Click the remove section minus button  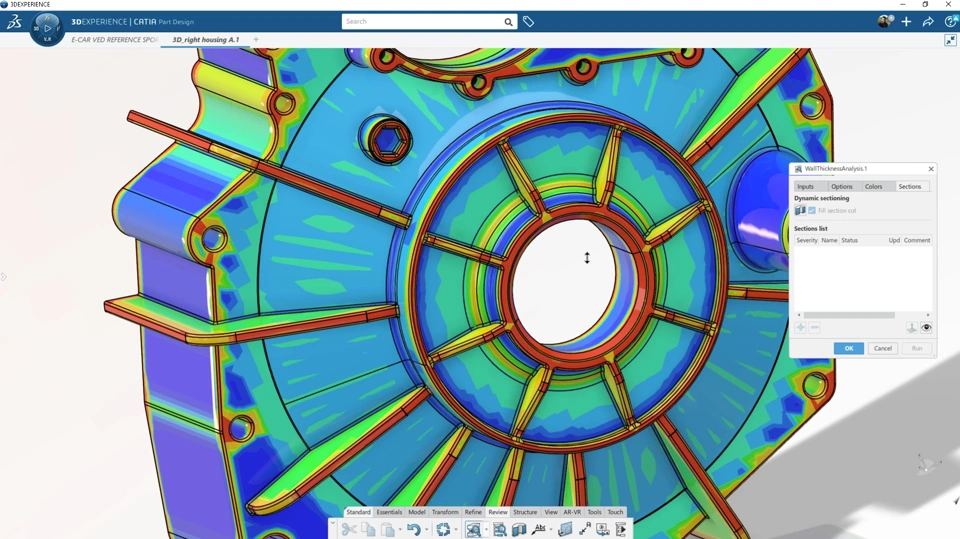tap(814, 328)
